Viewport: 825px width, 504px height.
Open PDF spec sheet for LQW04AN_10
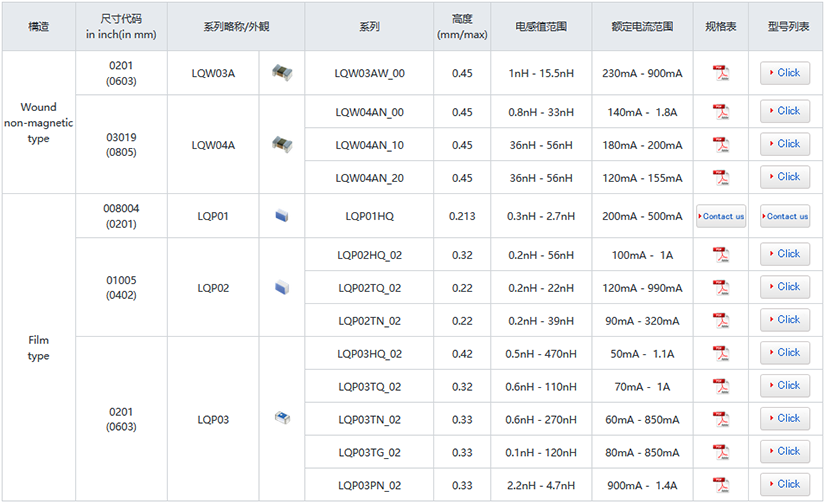click(720, 145)
